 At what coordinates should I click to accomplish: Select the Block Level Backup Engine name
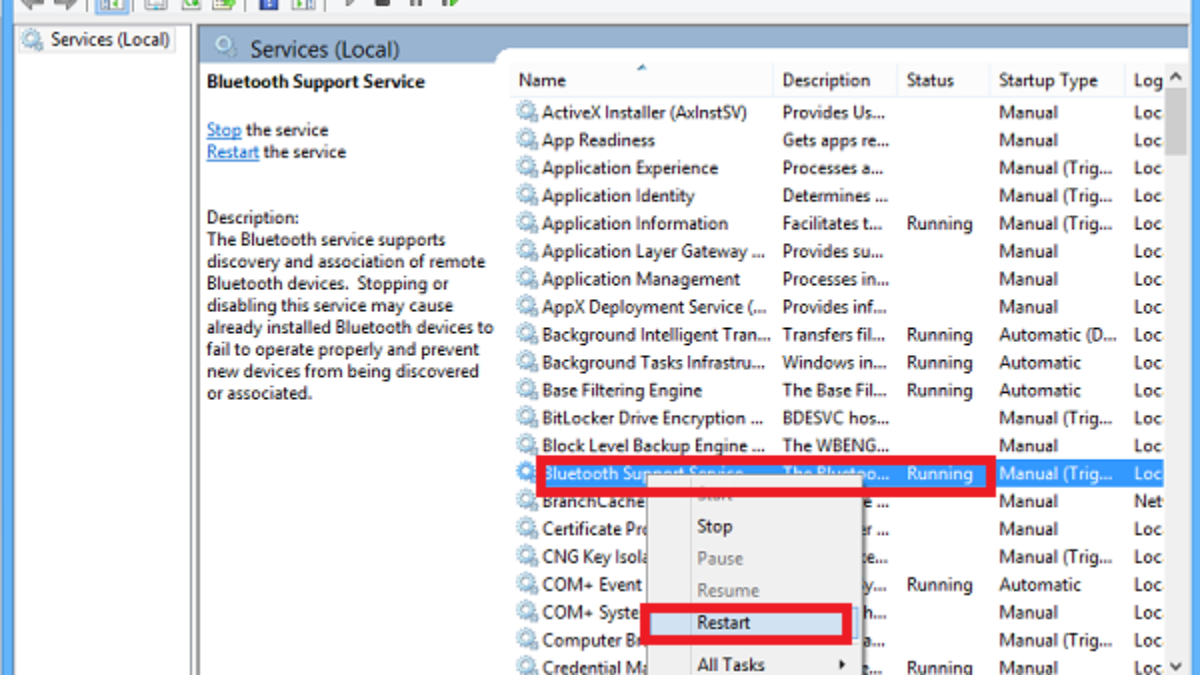pyautogui.click(x=654, y=446)
